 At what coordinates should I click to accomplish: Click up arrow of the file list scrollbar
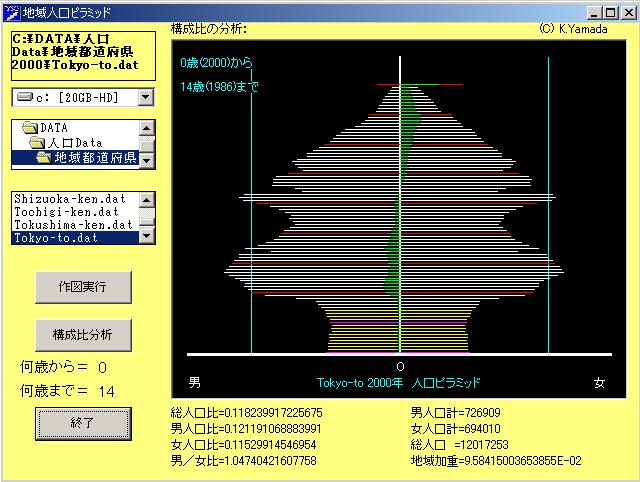147,200
